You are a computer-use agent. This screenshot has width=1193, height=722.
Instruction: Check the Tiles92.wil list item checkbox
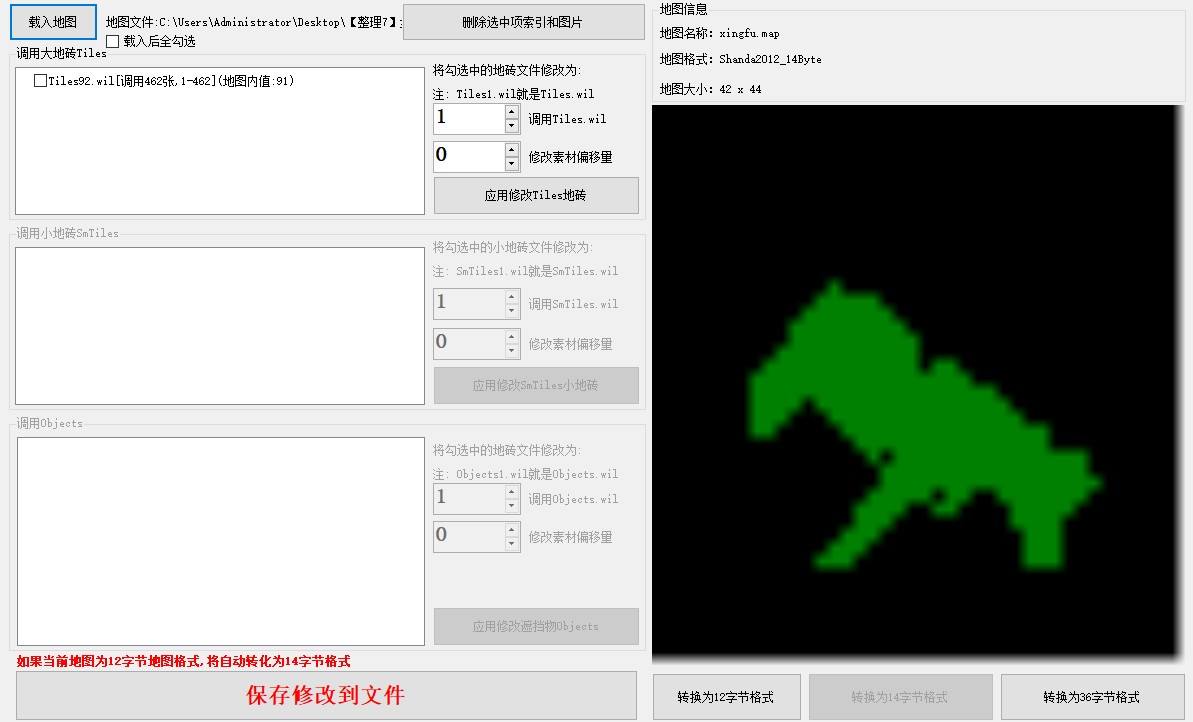(x=40, y=81)
